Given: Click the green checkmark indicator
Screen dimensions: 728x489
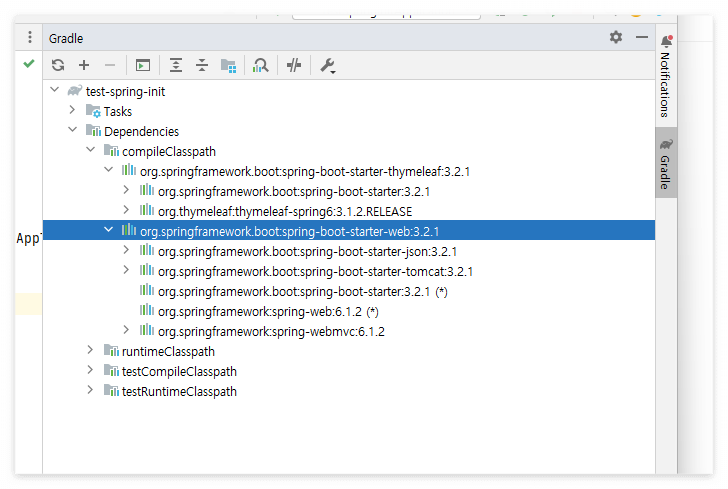Looking at the screenshot, I should click(29, 64).
